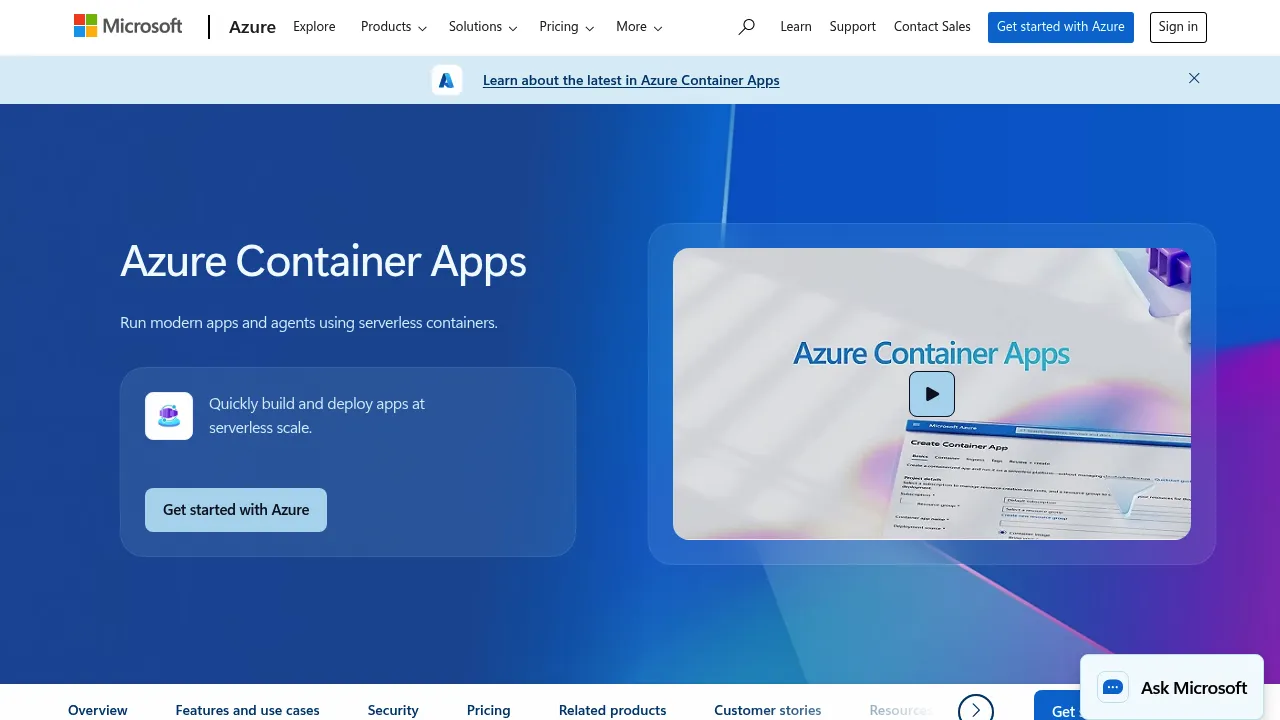Click the Sign in button
The width and height of the screenshot is (1280, 720).
click(x=1178, y=27)
